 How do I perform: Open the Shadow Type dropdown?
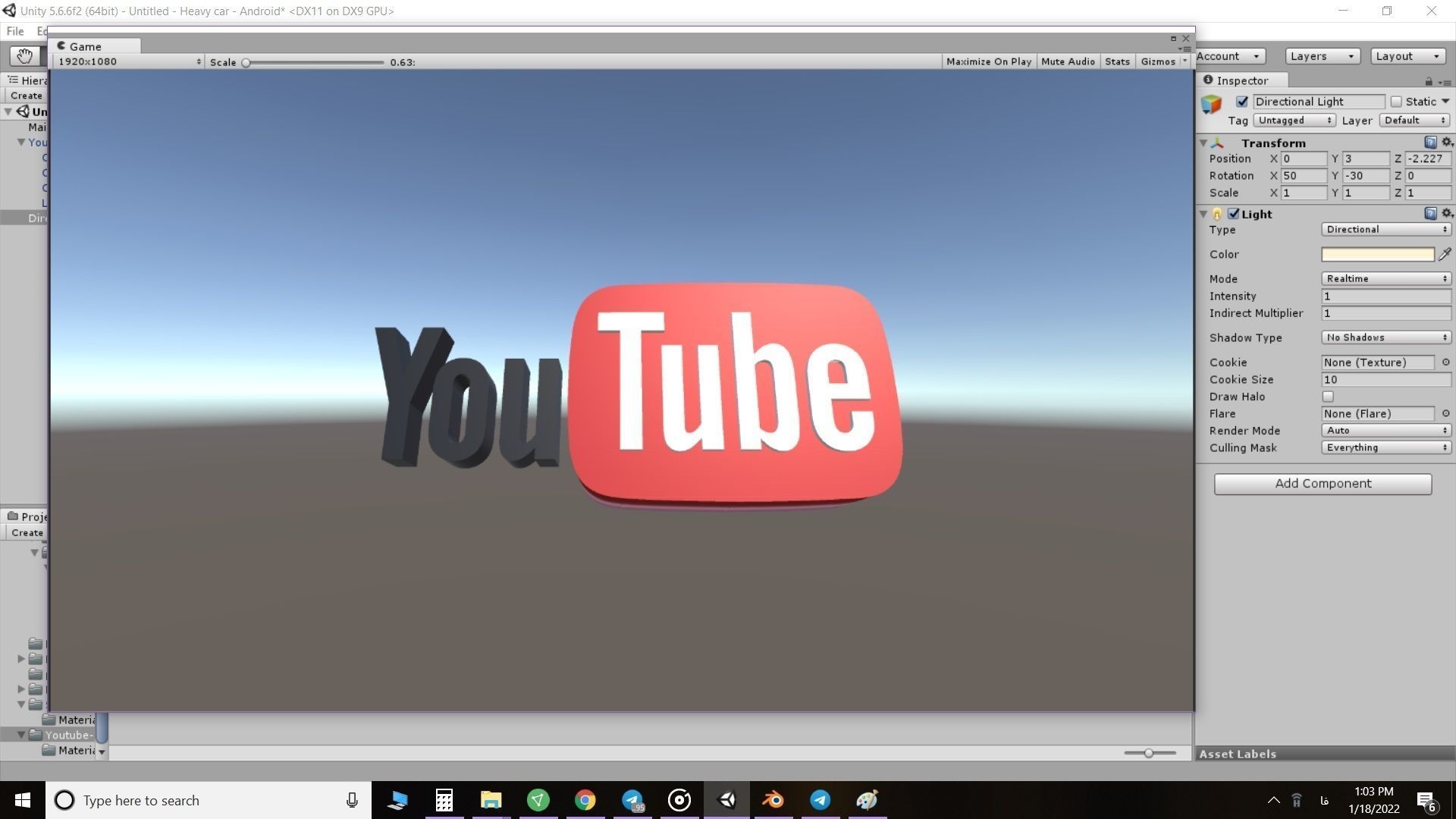[1386, 337]
